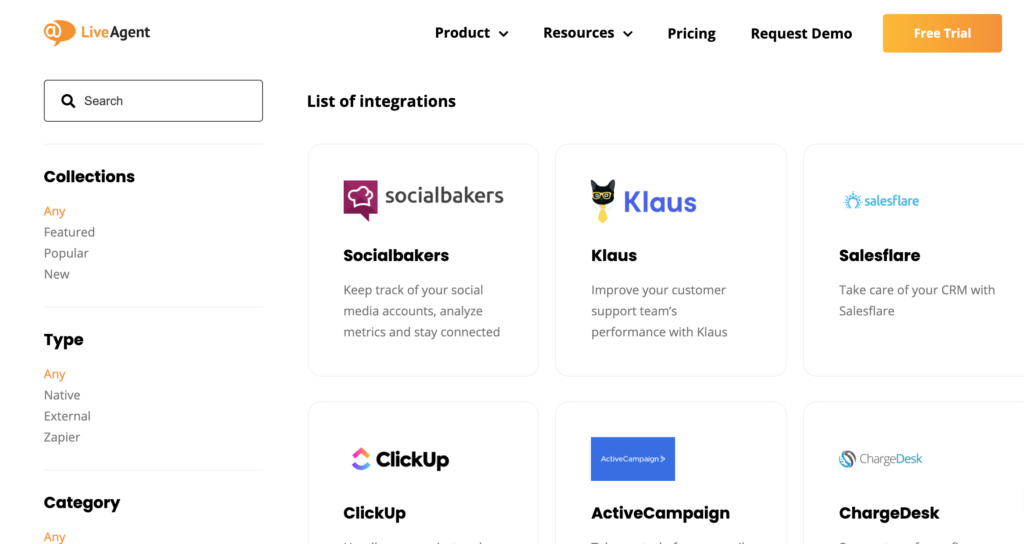Open the Socialbakers integration title link
The image size is (1024, 544).
(x=396, y=255)
